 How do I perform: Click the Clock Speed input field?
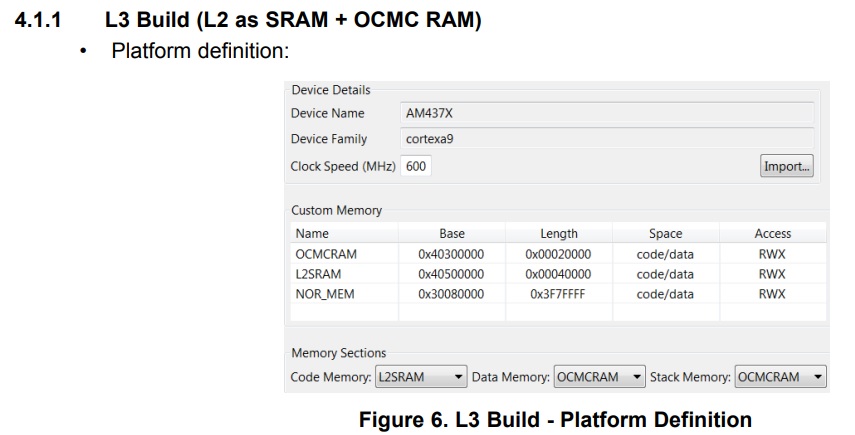point(416,166)
